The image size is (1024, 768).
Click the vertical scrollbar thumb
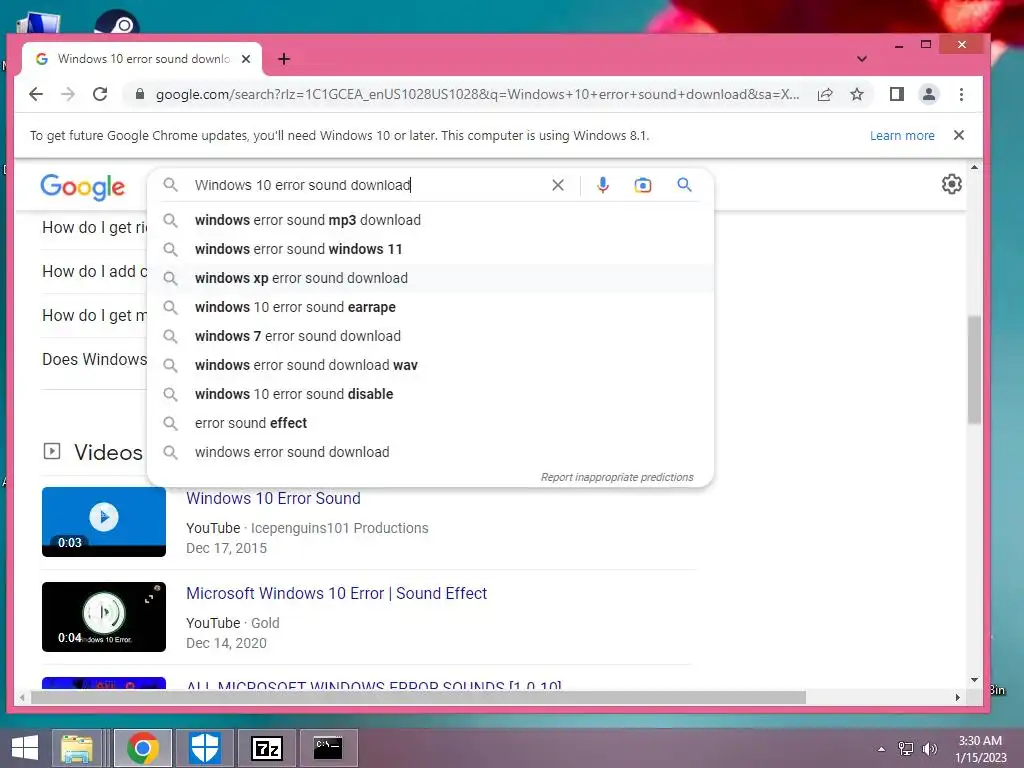974,370
